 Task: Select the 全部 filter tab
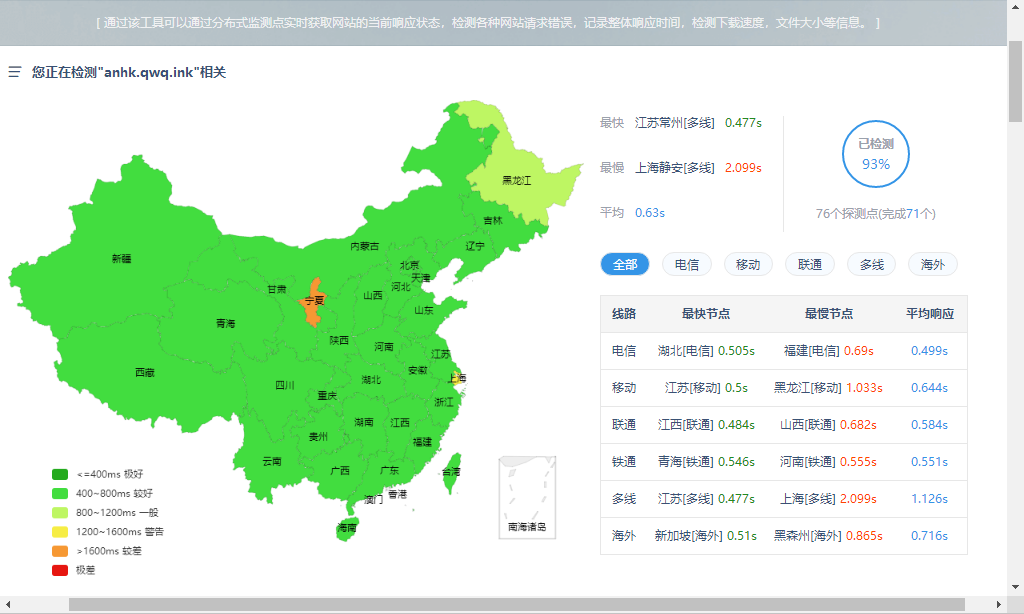pos(625,265)
